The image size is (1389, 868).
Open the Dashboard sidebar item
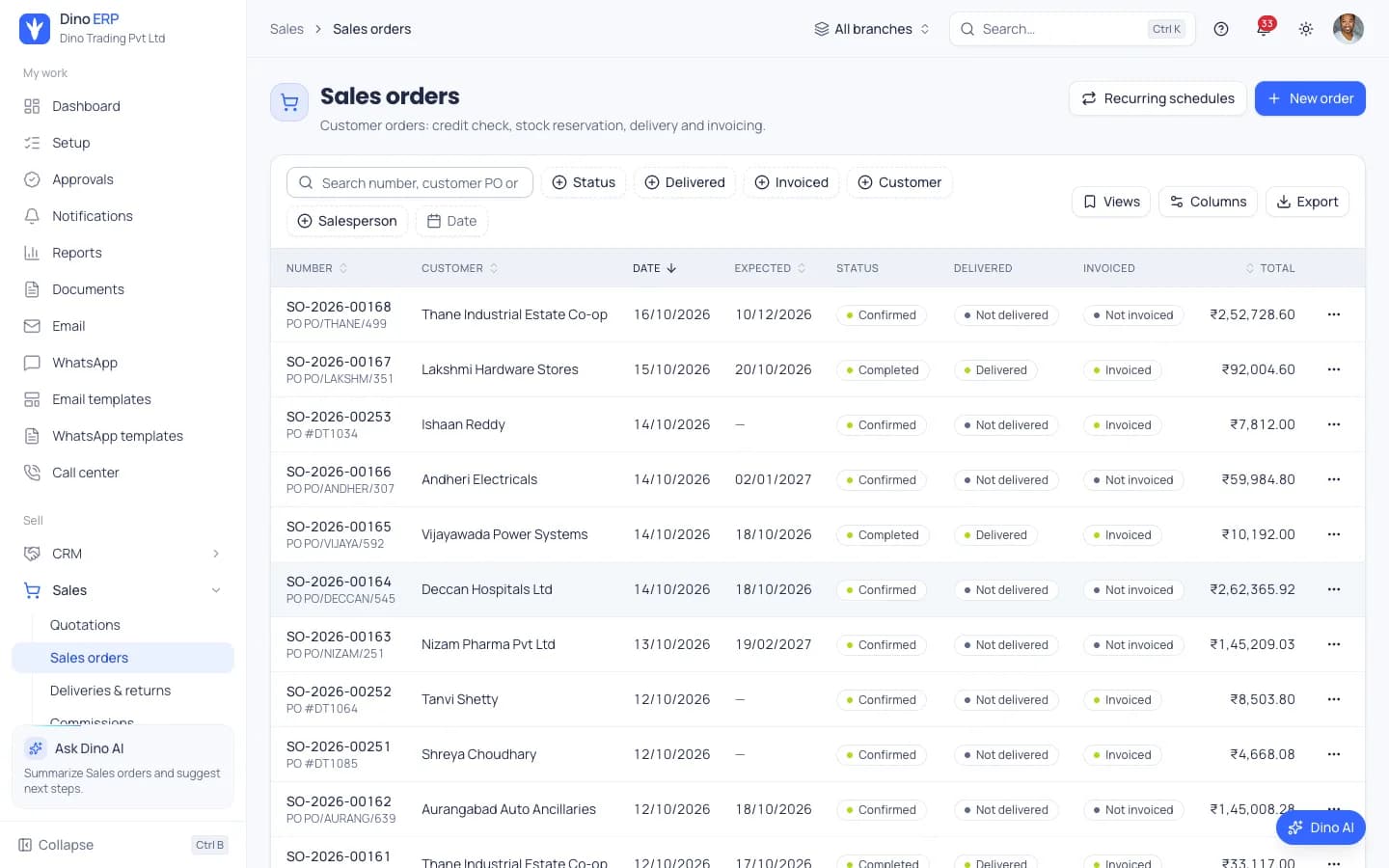[123, 106]
